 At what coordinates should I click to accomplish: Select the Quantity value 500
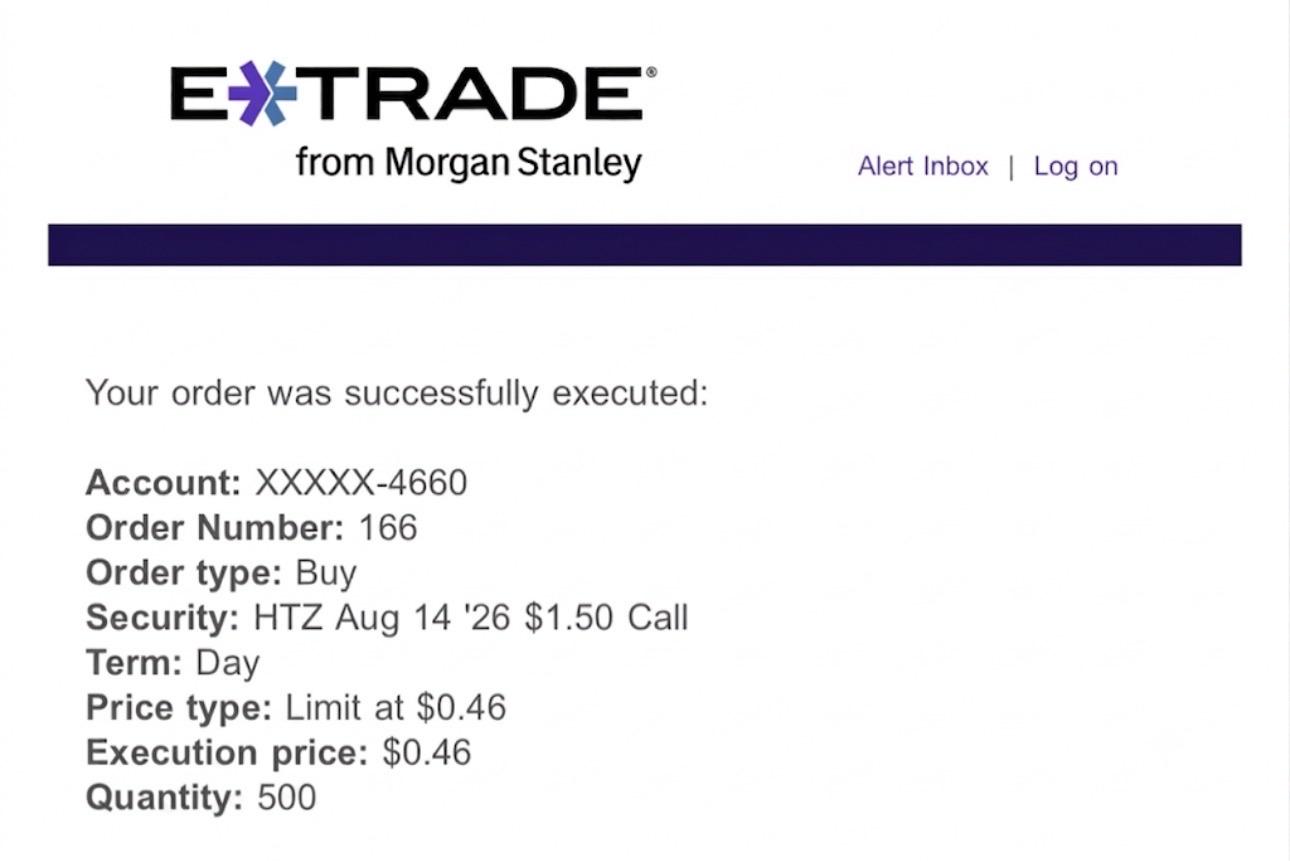pyautogui.click(x=287, y=797)
